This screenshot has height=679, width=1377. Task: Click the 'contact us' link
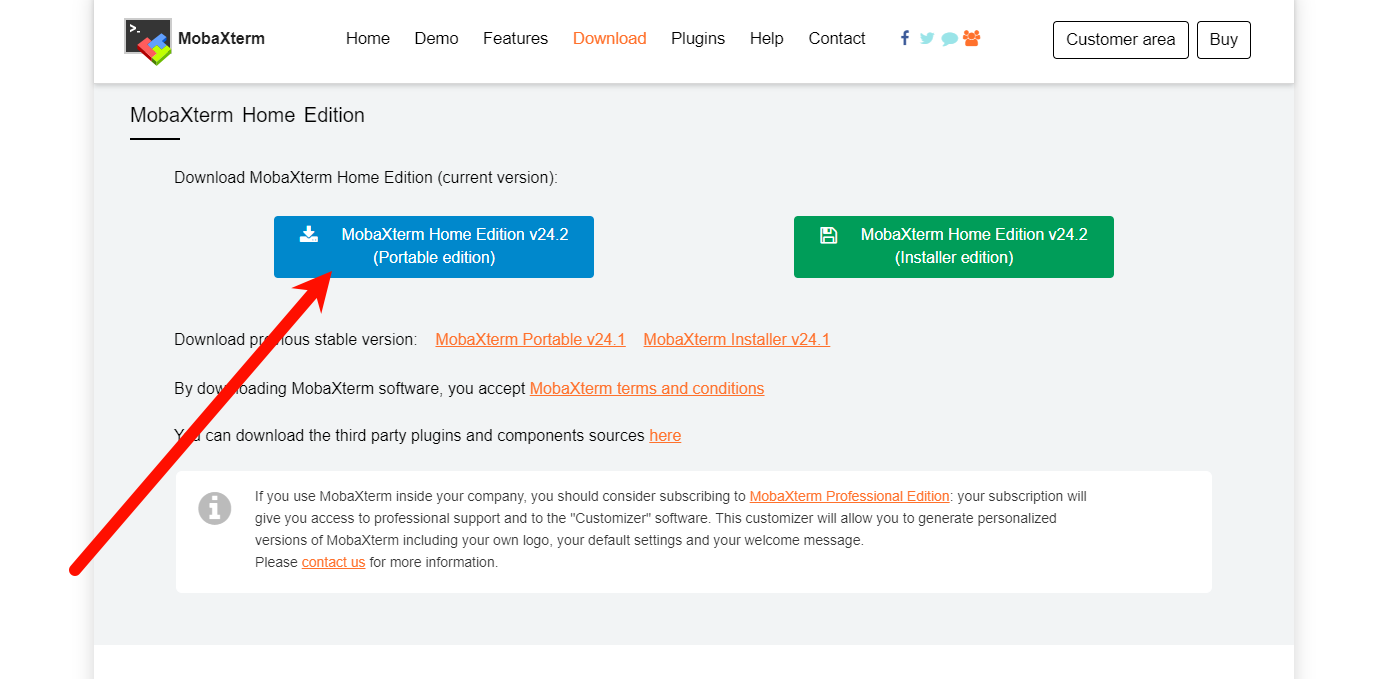pos(334,562)
